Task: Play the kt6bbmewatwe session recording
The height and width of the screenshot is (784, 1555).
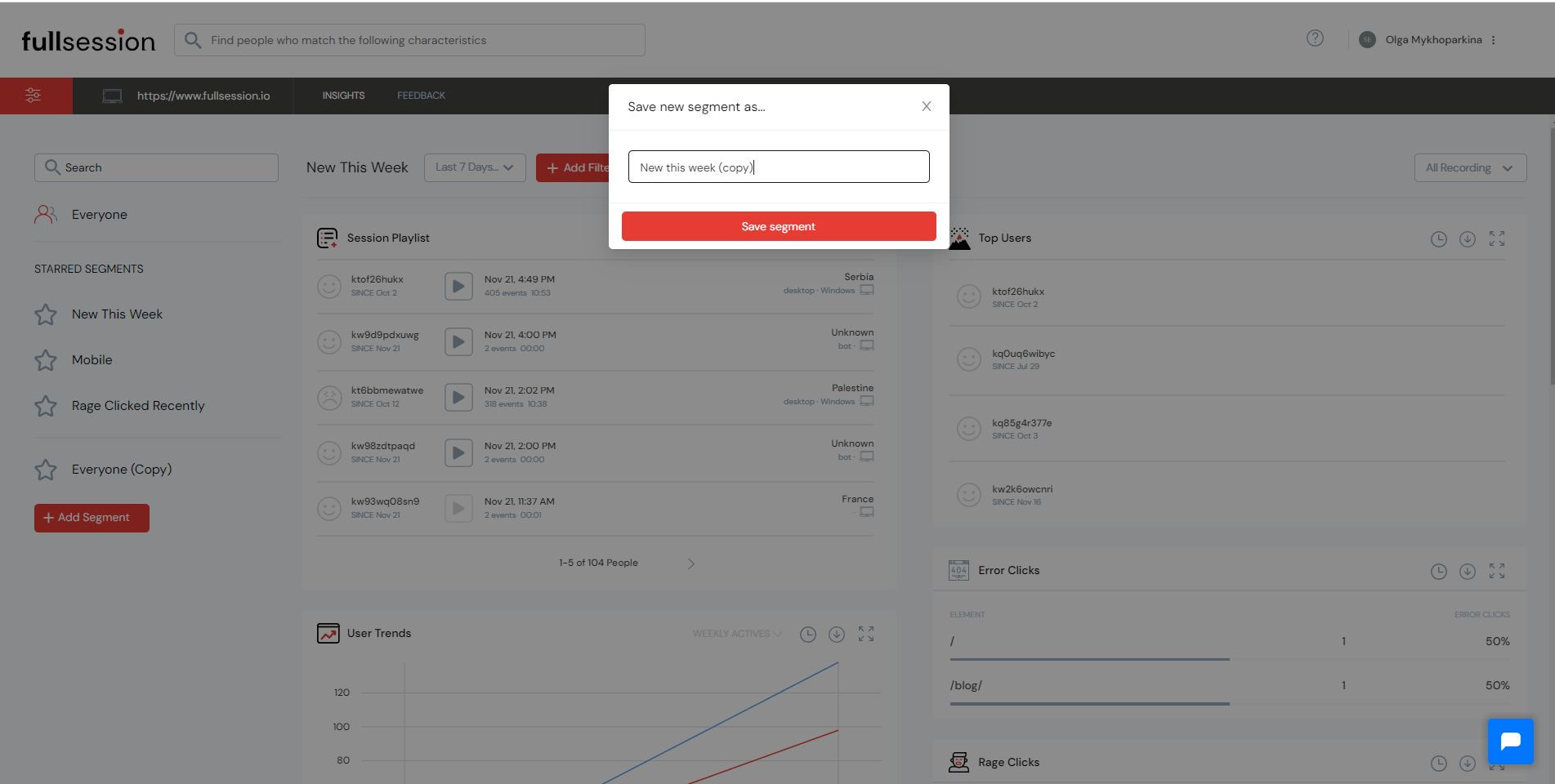Action: click(x=458, y=398)
